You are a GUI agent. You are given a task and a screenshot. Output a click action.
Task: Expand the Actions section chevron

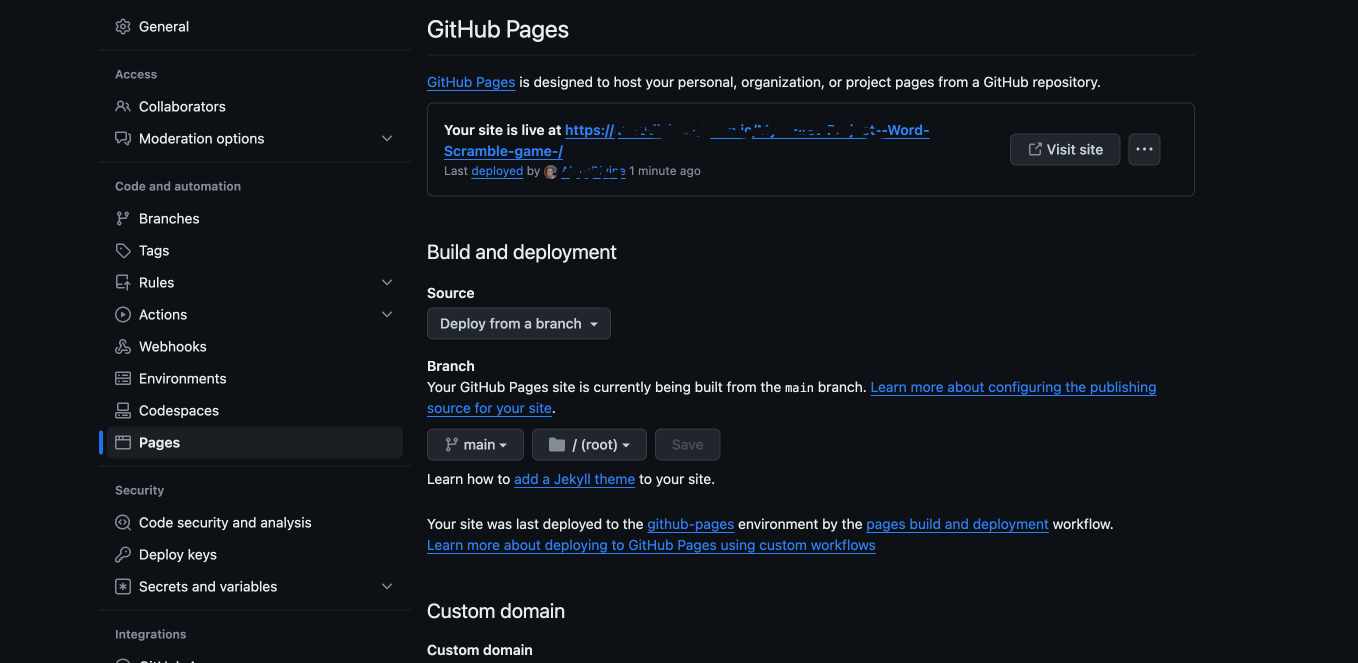point(387,315)
